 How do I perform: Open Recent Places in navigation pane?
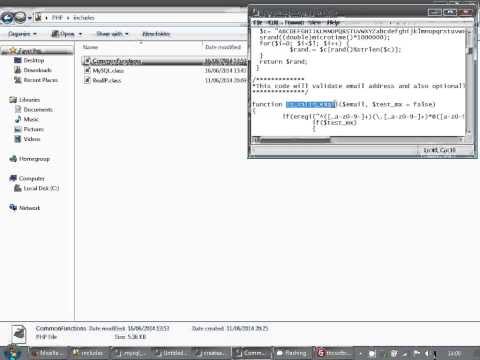[40, 80]
